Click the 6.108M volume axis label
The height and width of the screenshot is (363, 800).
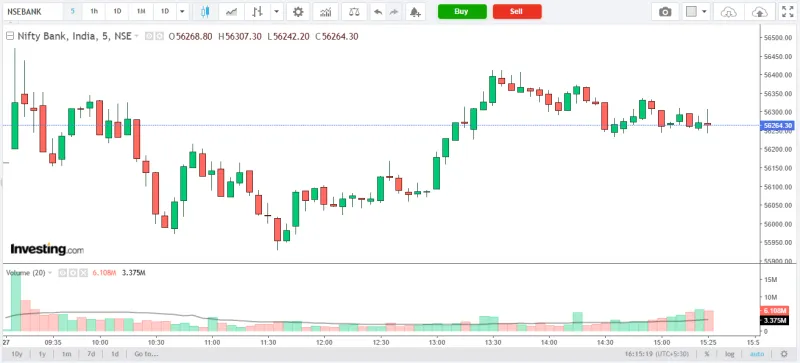click(x=774, y=310)
